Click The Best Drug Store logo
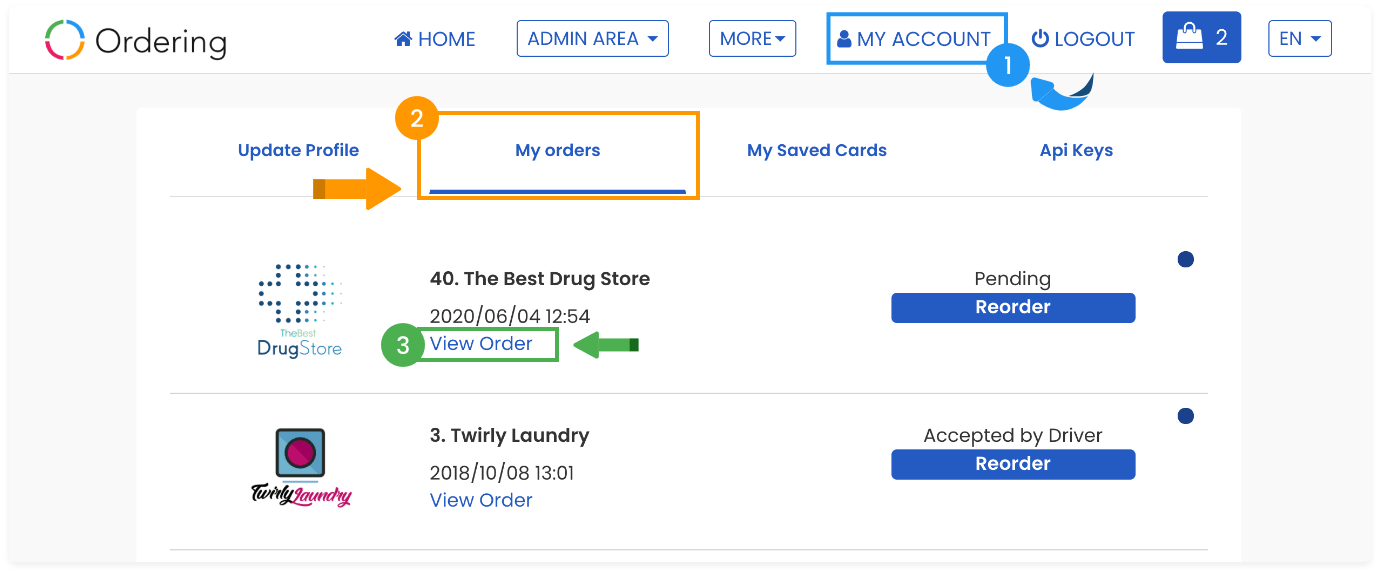The height and width of the screenshot is (574, 1380). coord(300,310)
